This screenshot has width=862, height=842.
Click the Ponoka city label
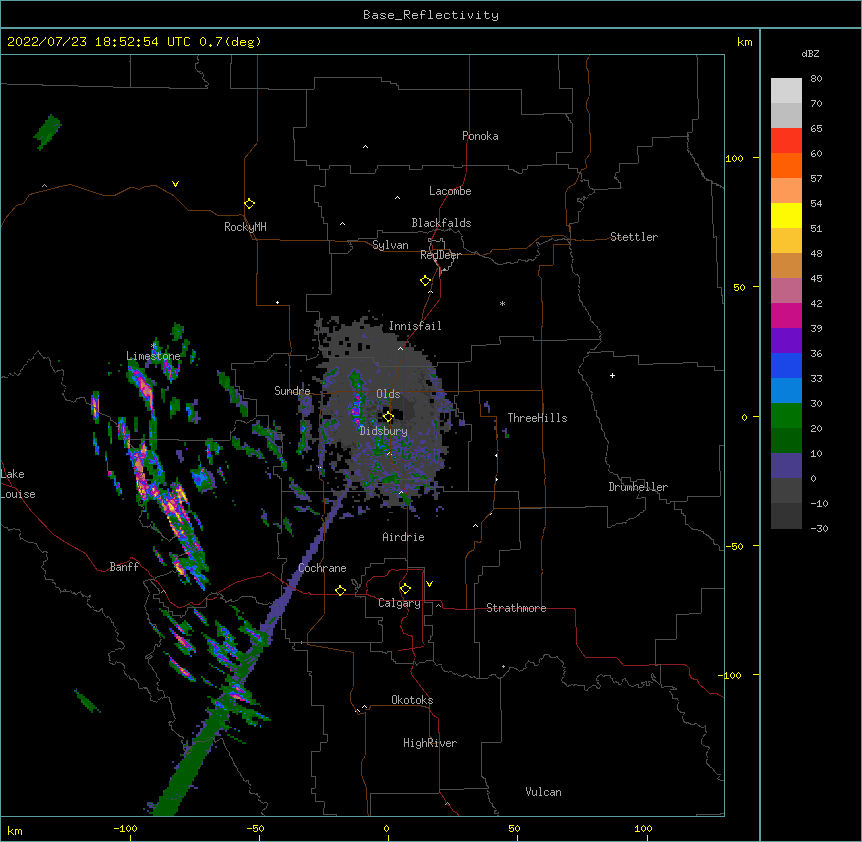pyautogui.click(x=480, y=136)
